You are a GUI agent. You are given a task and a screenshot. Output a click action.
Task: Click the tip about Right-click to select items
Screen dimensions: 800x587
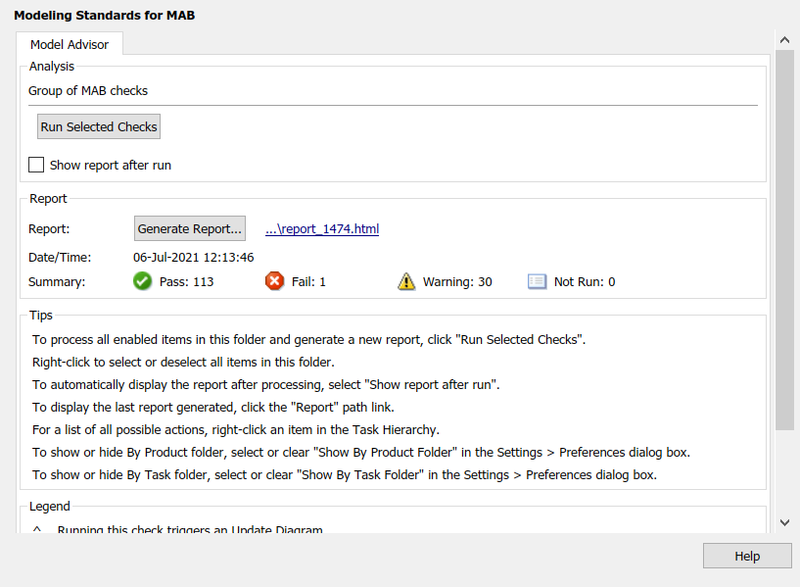tap(183, 362)
